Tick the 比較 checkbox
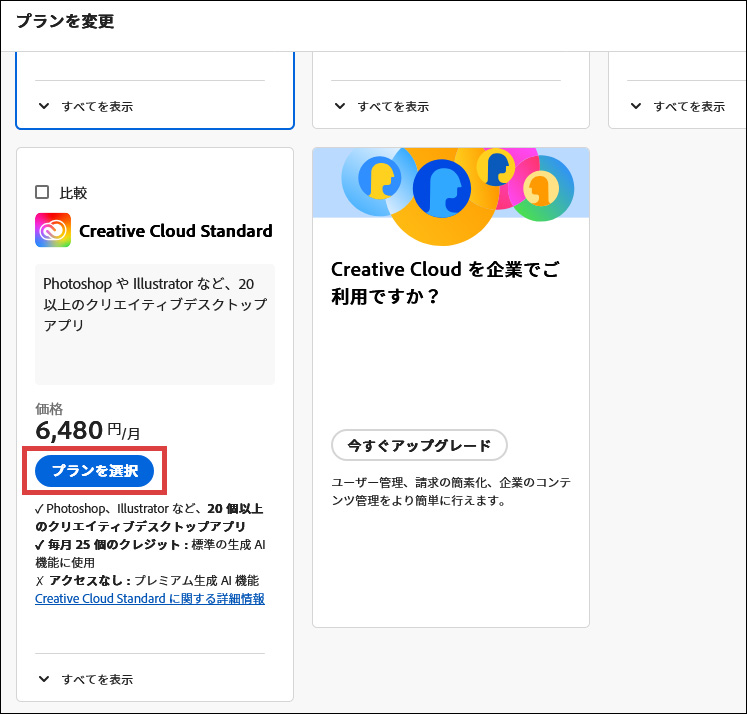 [x=42, y=192]
